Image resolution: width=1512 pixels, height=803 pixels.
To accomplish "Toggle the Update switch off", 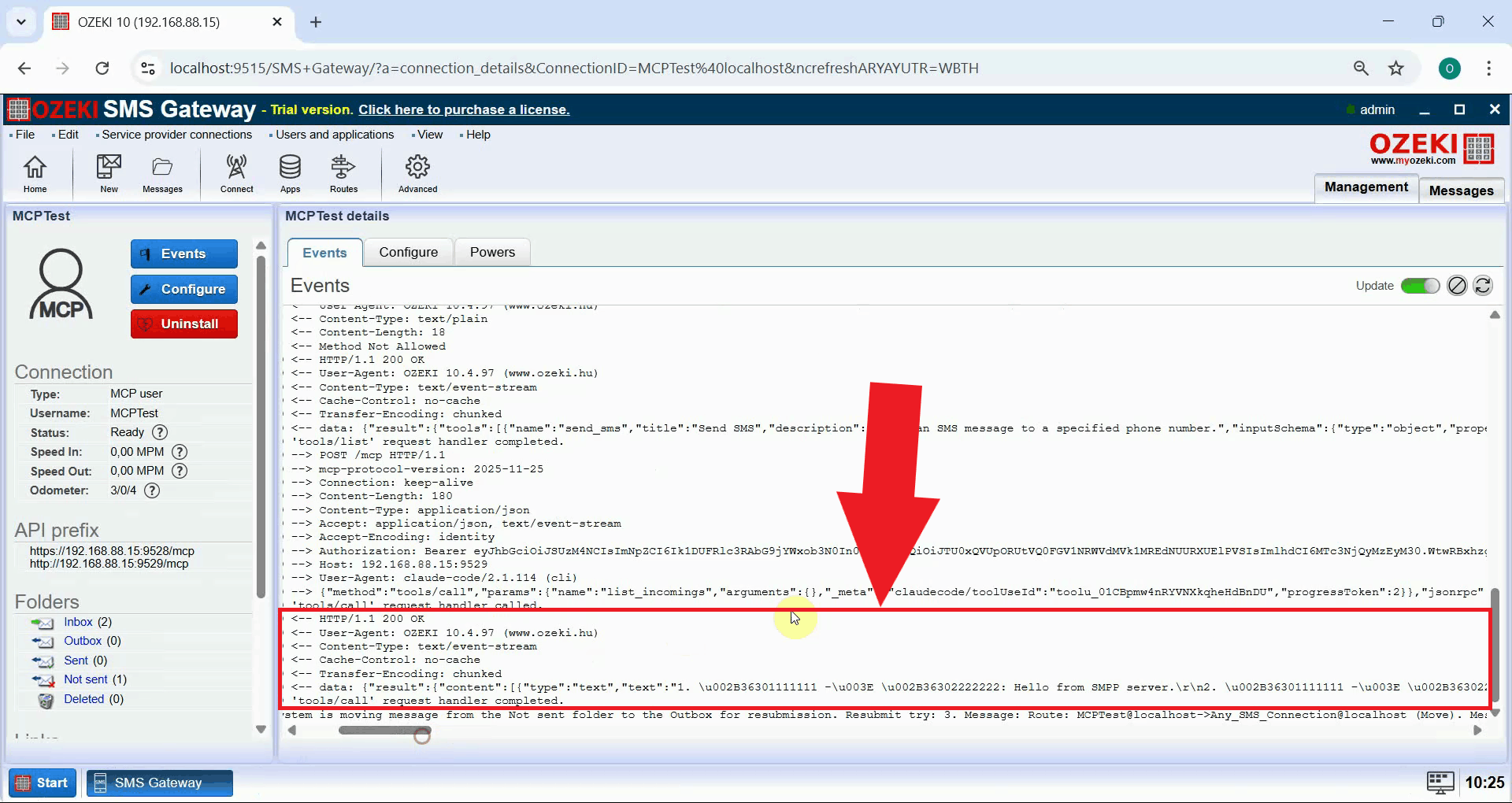I will click(1420, 286).
